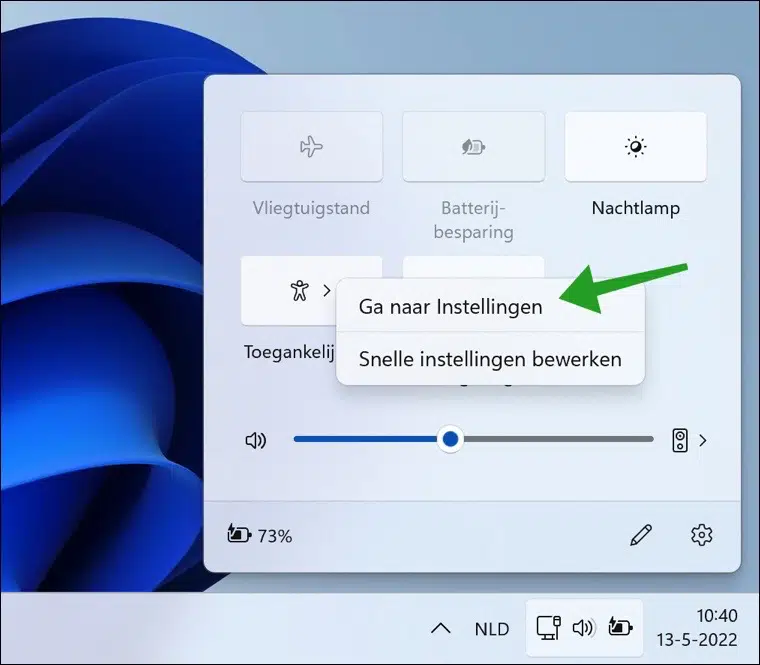Switch input language NLD indicator

tap(491, 629)
